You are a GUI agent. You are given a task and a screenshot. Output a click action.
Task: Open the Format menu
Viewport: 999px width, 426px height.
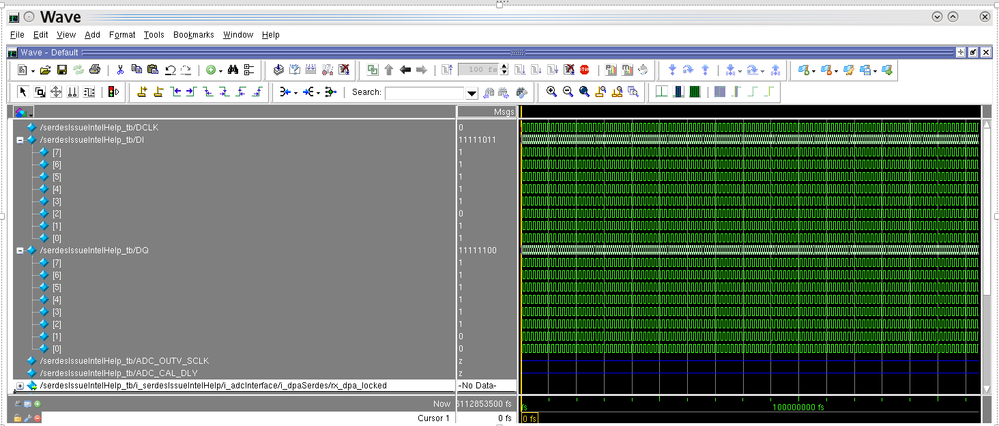coord(122,35)
